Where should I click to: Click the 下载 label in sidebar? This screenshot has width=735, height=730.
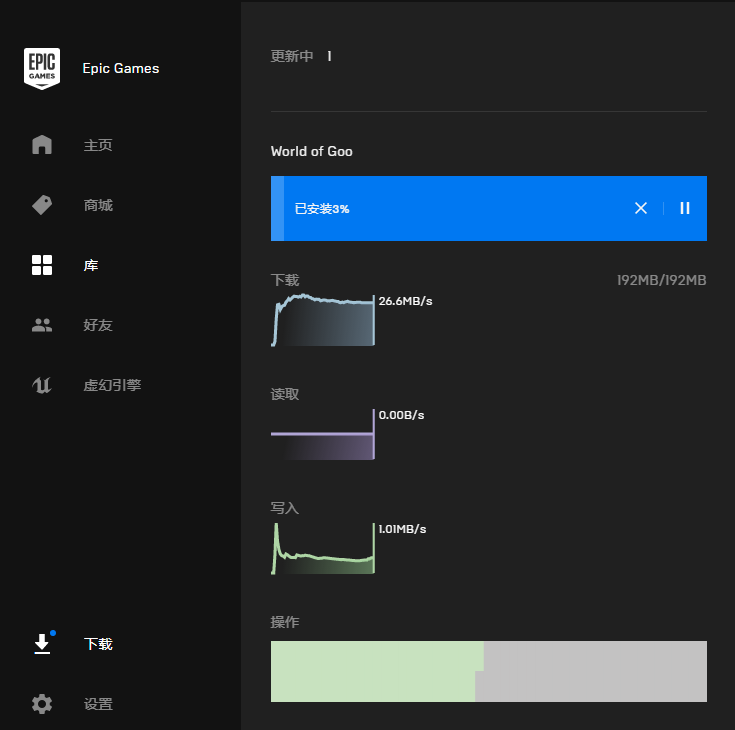tap(98, 644)
